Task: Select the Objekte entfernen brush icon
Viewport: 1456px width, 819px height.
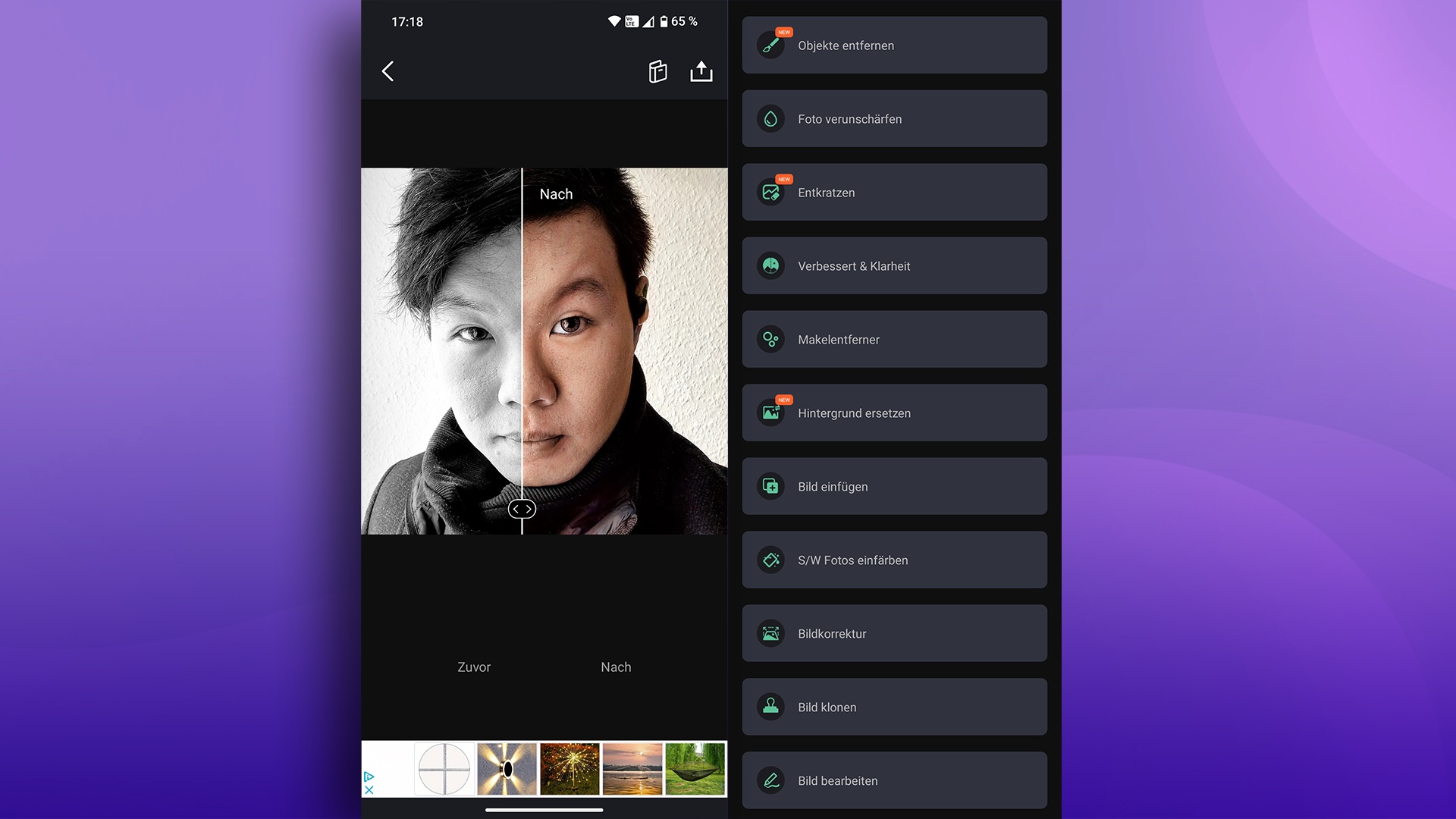Action: pos(770,45)
